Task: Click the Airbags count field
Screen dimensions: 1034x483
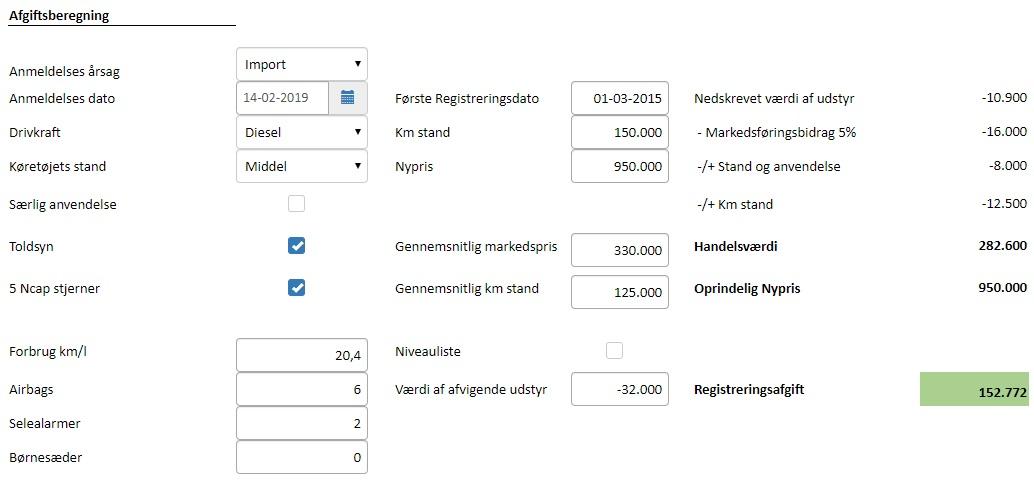Action: coord(302,389)
